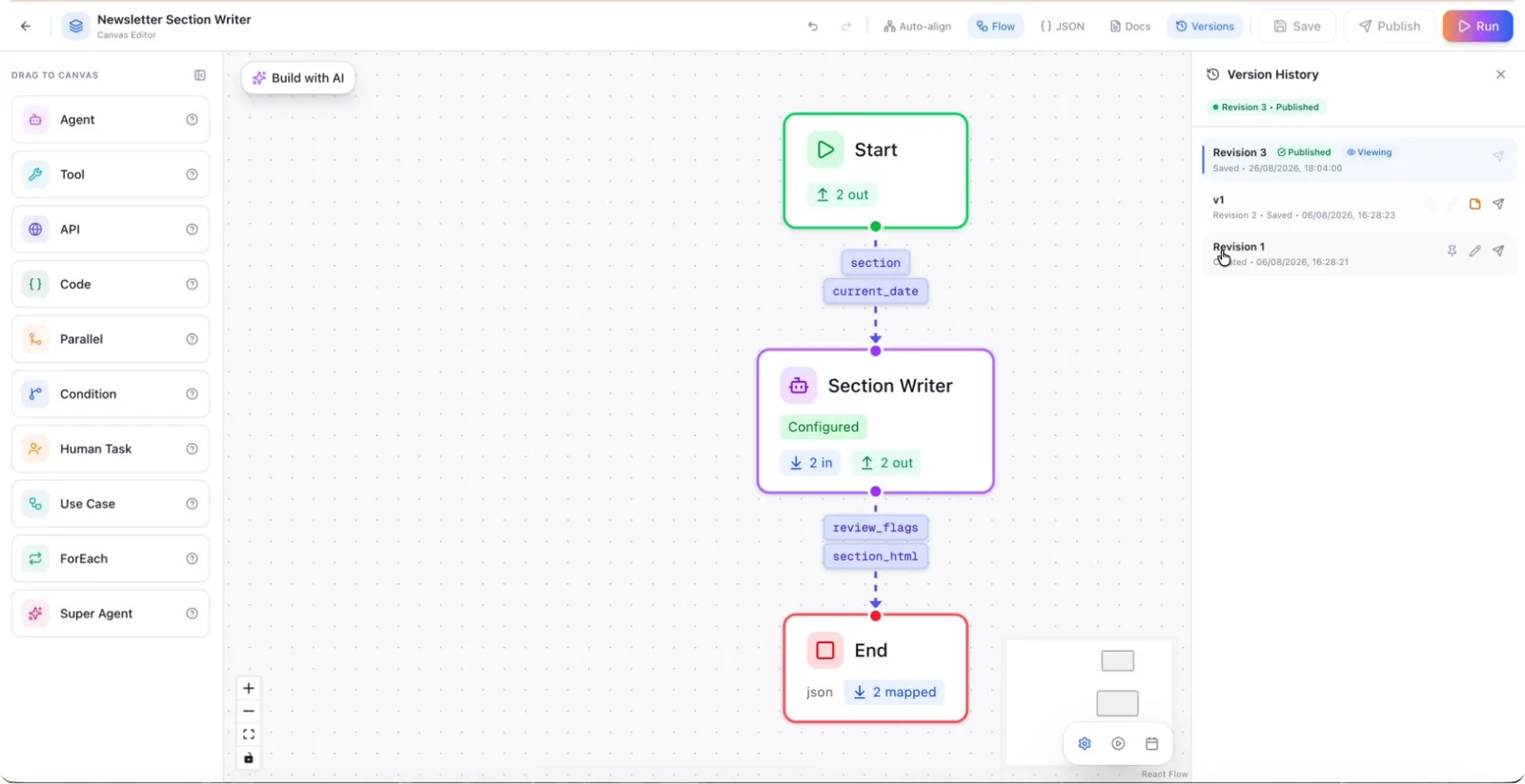The image size is (1525, 784).
Task: Run the workflow
Action: point(1477,27)
